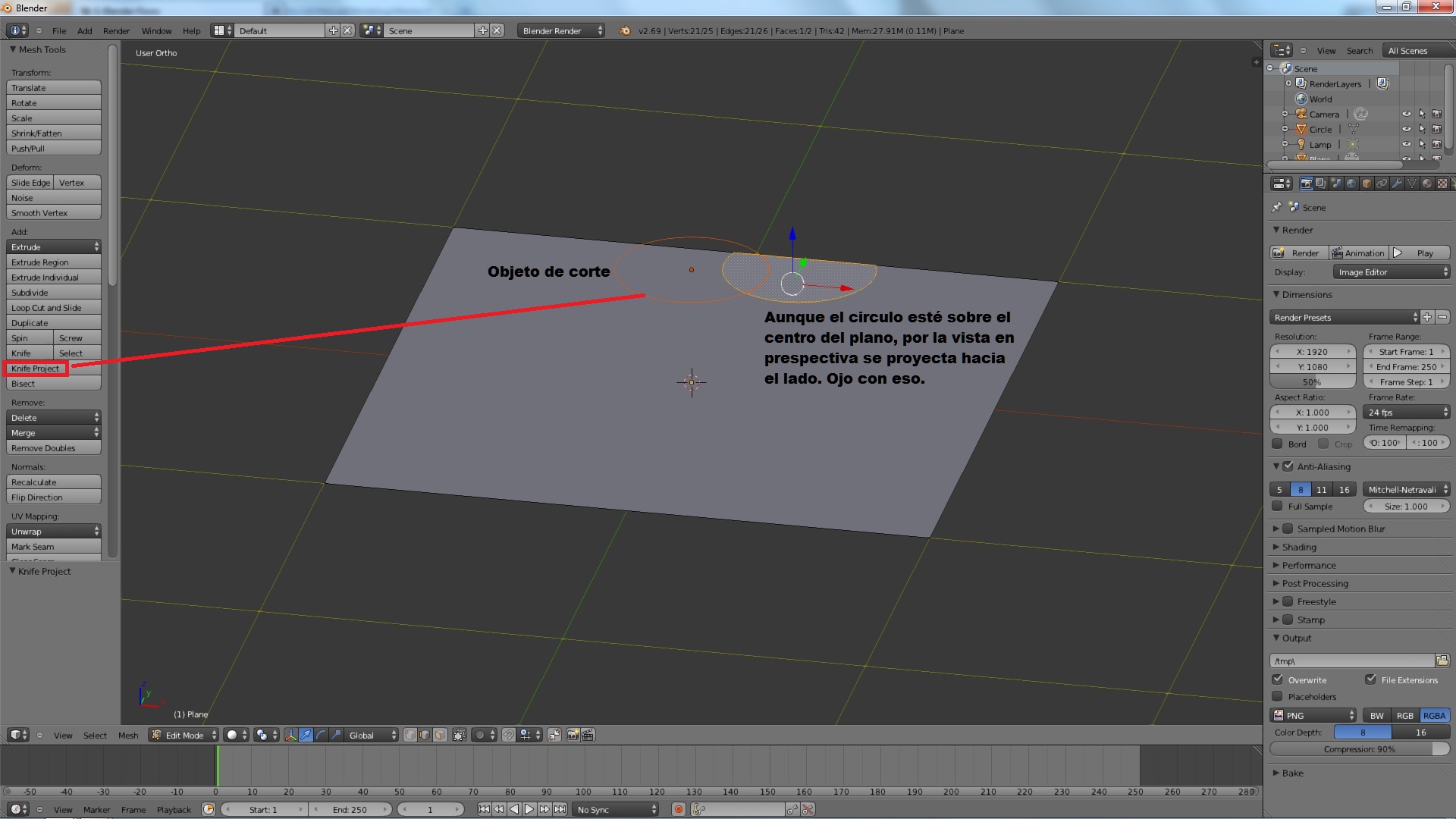Hide the Circle object with eye icon
This screenshot has height=819, width=1456.
point(1406,130)
